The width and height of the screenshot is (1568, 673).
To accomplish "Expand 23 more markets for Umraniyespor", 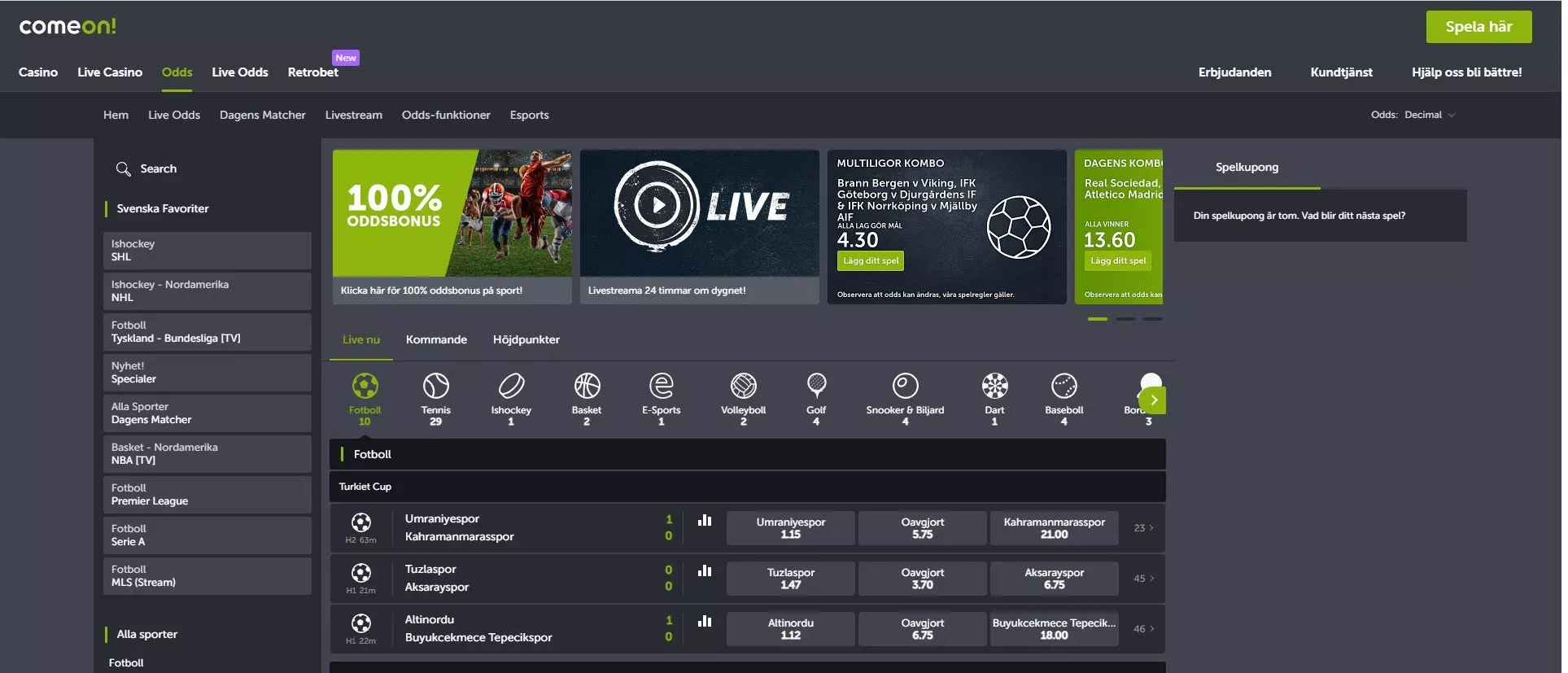I will [x=1143, y=528].
